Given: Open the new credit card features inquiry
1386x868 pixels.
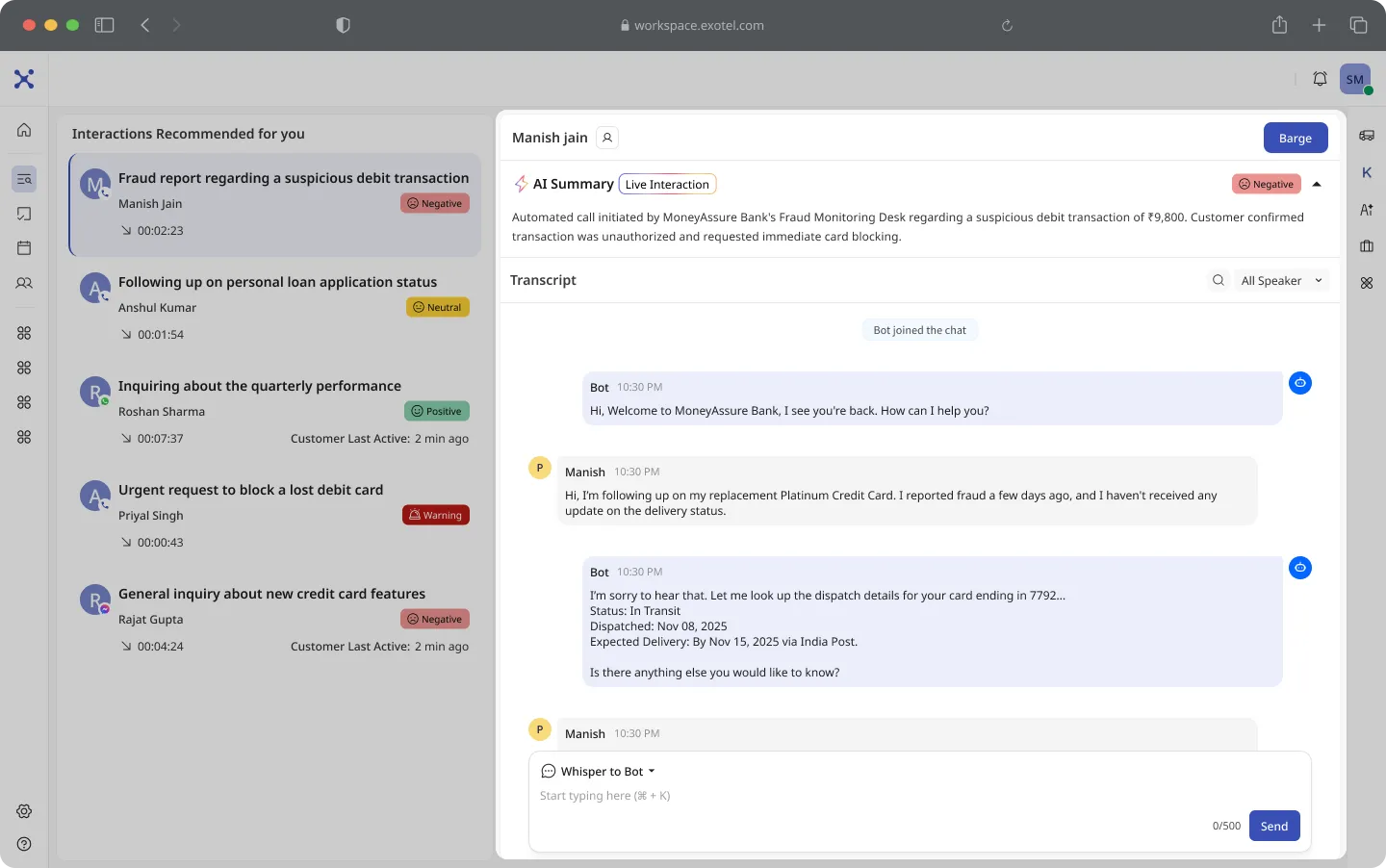Looking at the screenshot, I should click(275, 620).
